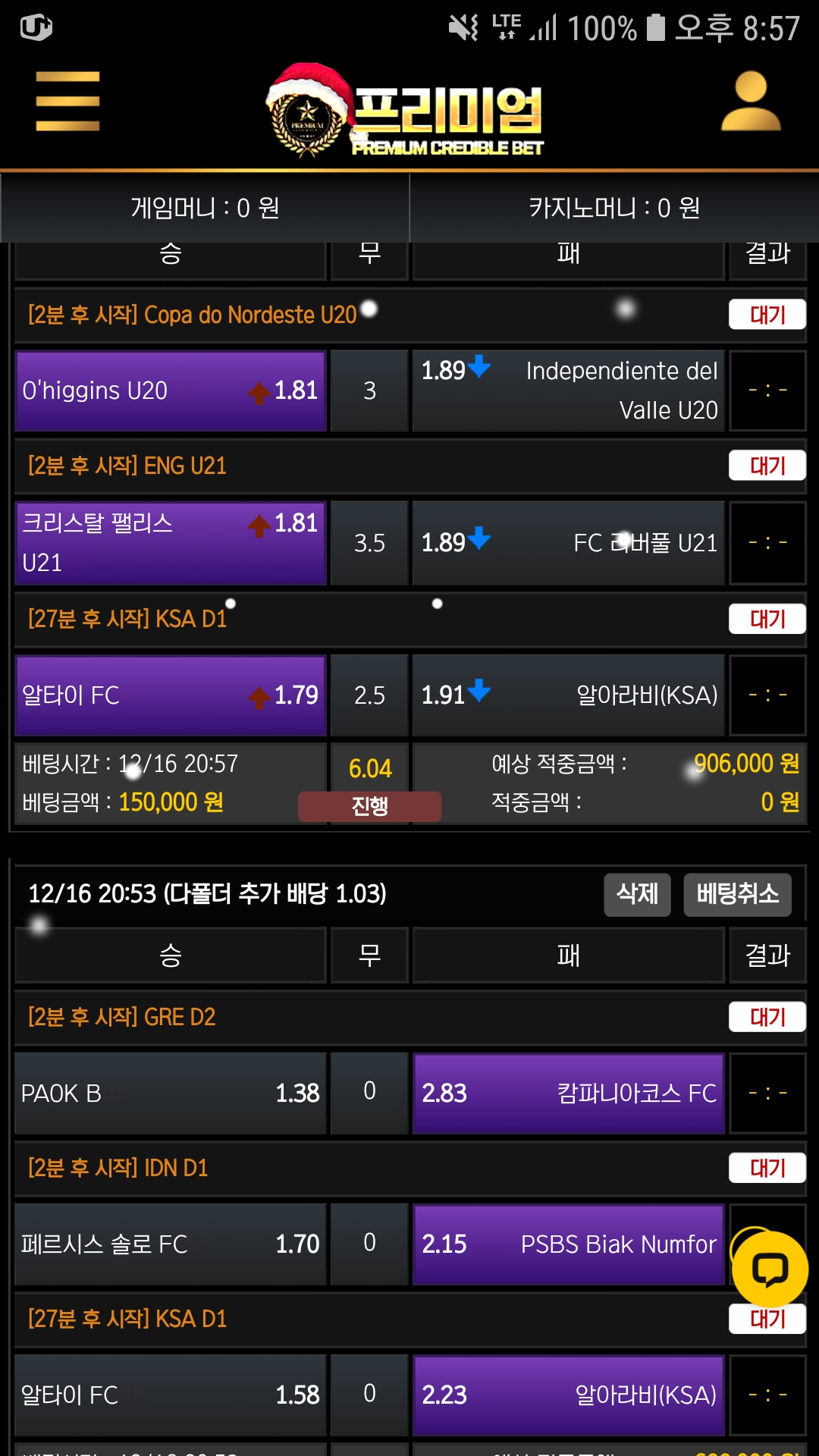Open the hamburger menu
Screen dimensions: 819x1456
point(67,102)
